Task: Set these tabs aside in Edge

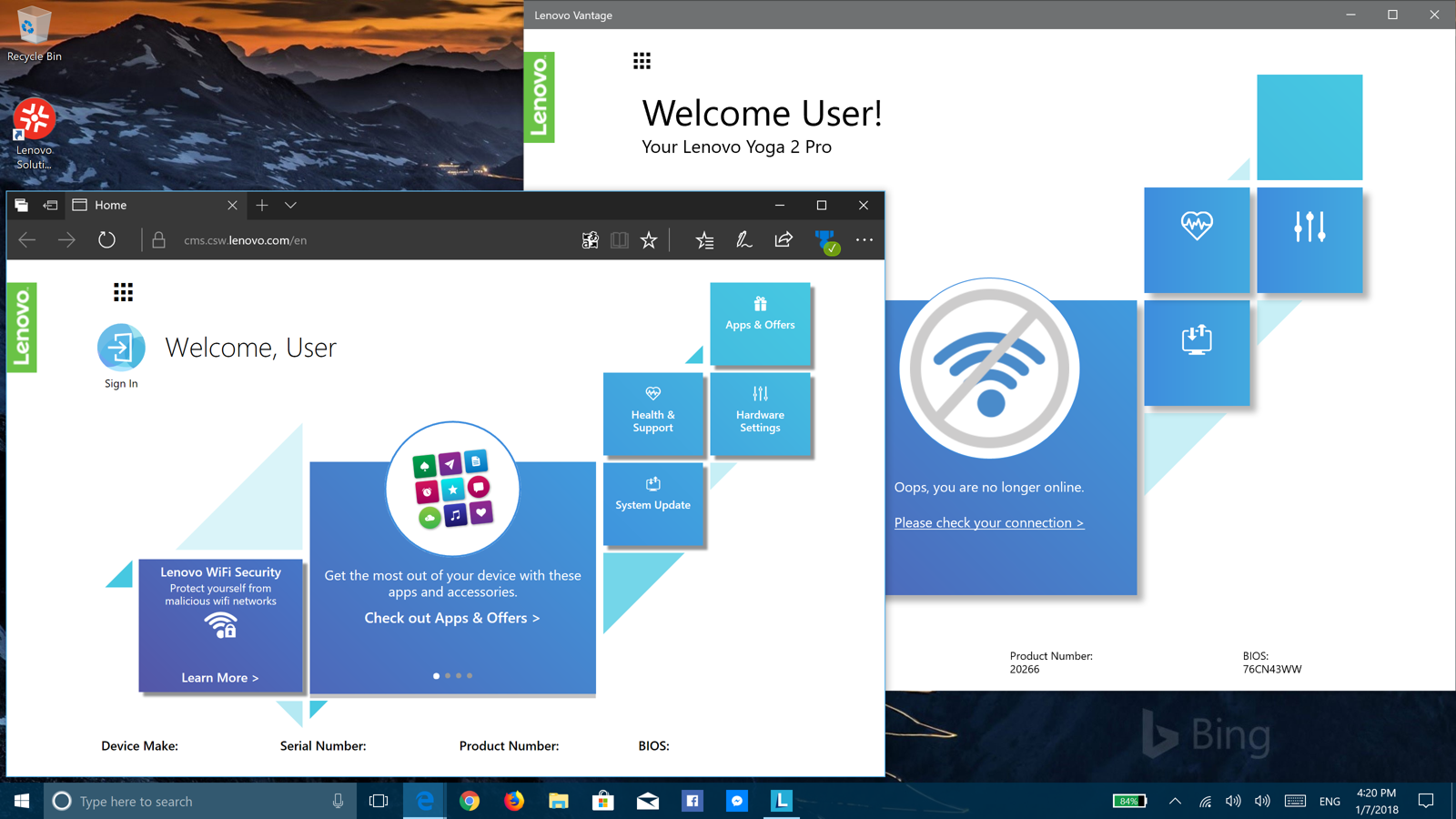Action: (50, 206)
